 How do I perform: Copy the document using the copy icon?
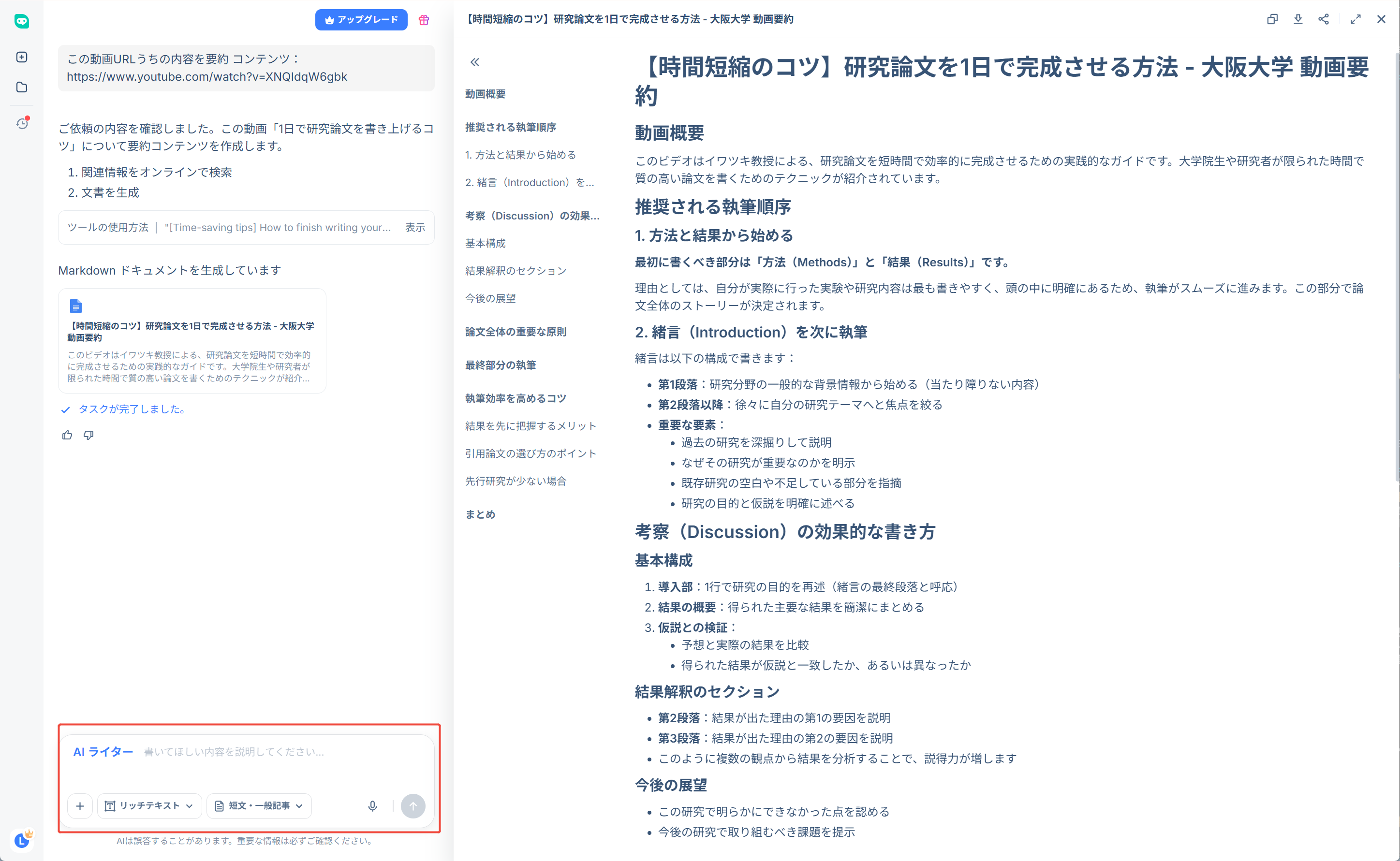pos(1272,19)
